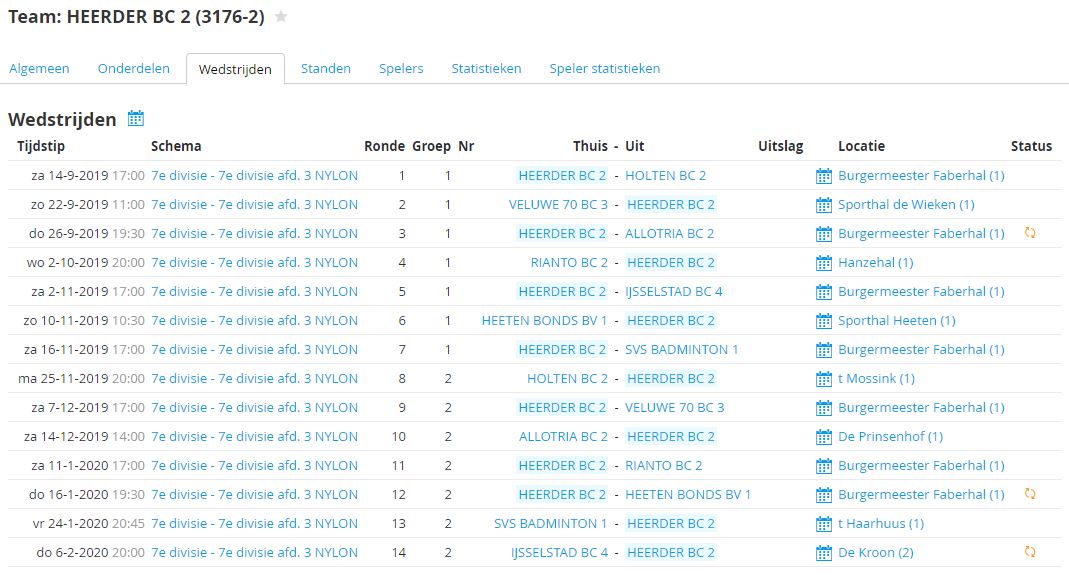The width and height of the screenshot is (1069, 575).
Task: Open VELUWE 70 BC 3 home team link in round 2
Action: (x=558, y=205)
